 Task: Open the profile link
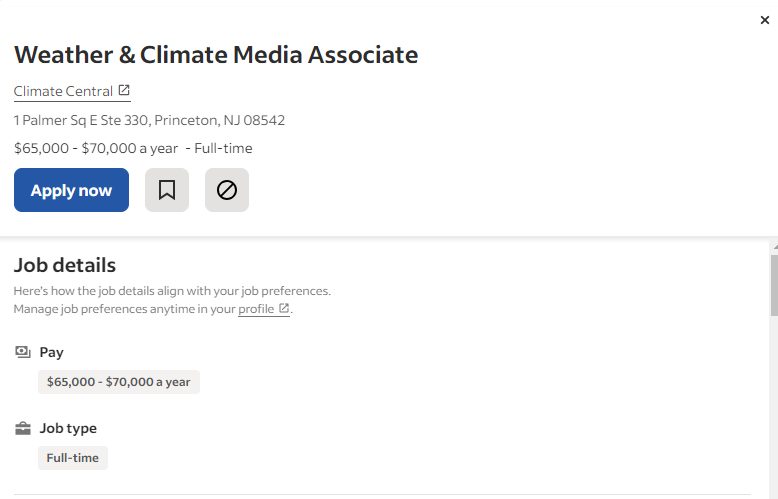tap(256, 309)
